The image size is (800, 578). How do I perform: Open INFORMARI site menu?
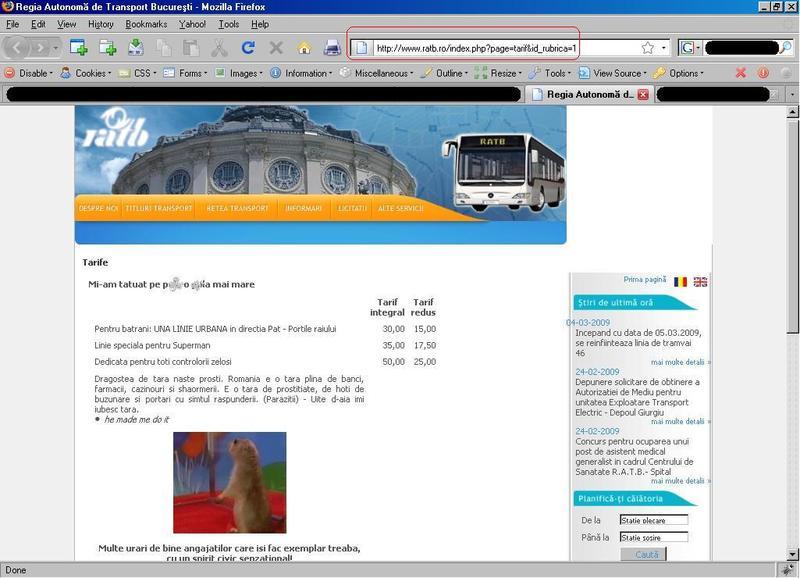[304, 208]
